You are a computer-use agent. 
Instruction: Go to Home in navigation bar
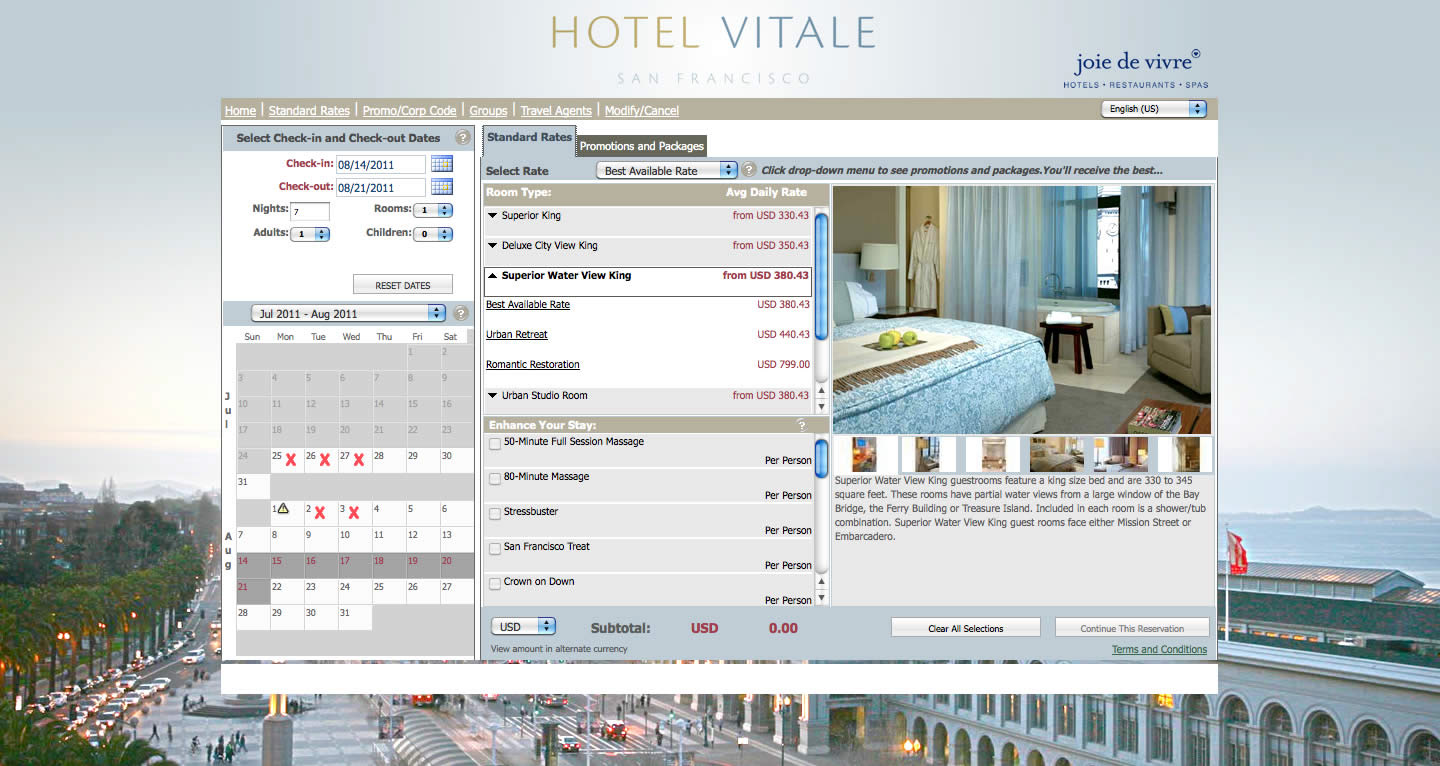coord(240,111)
